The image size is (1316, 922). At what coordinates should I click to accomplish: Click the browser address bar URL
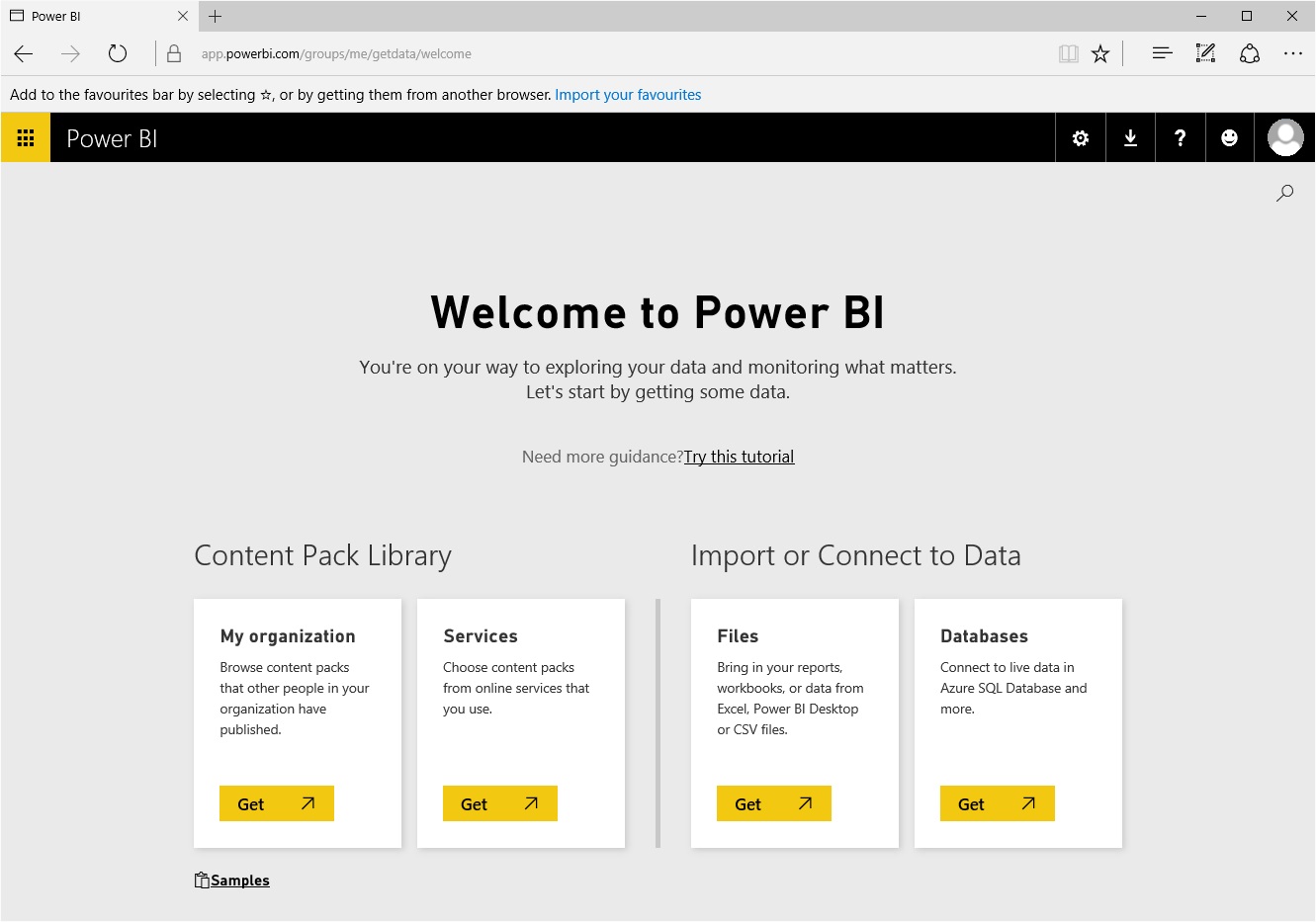pyautogui.click(x=336, y=54)
